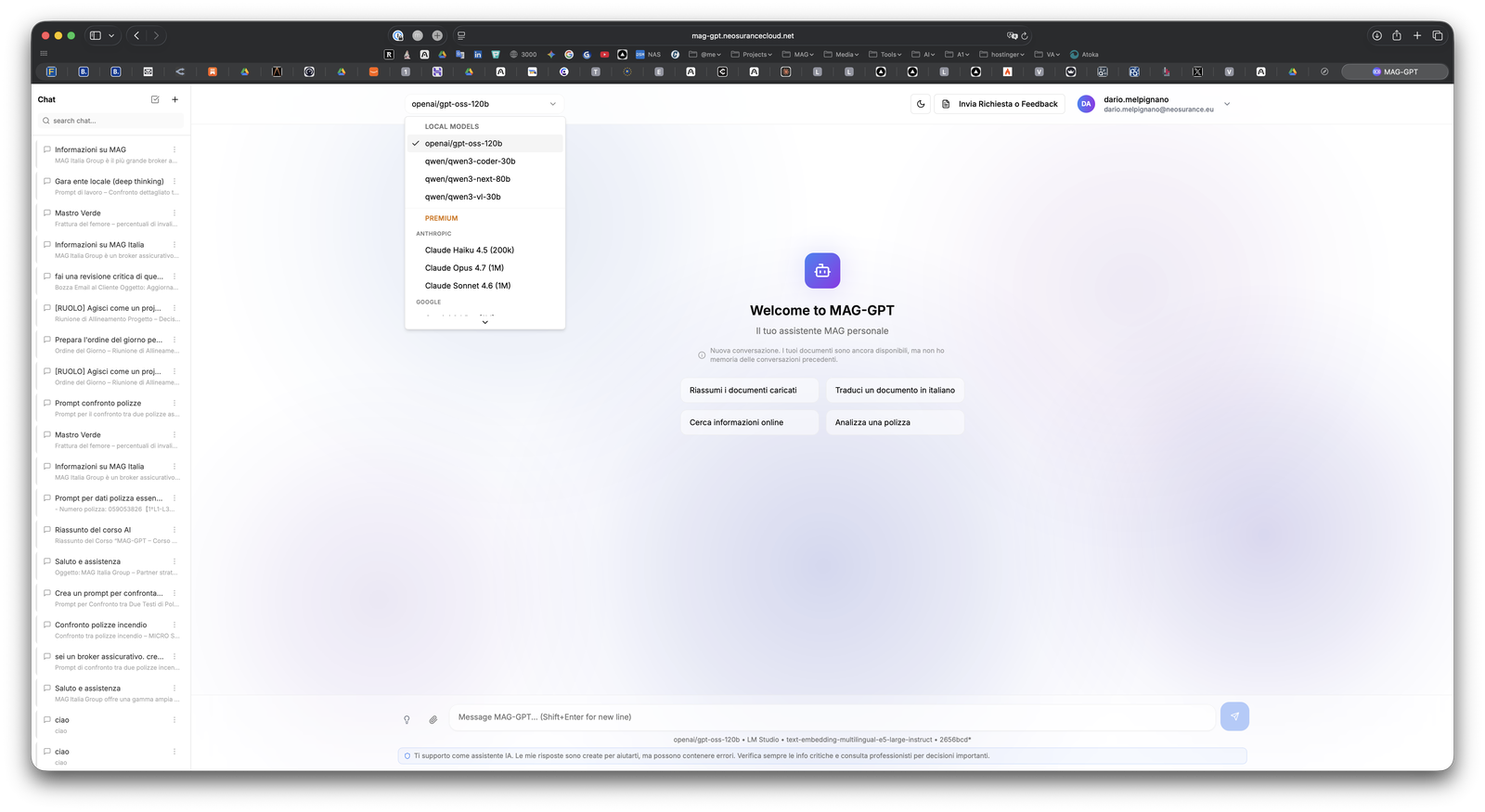Viewport: 1485px width, 812px height.
Task: Click the translate icon in address bar
Action: coord(1012,36)
